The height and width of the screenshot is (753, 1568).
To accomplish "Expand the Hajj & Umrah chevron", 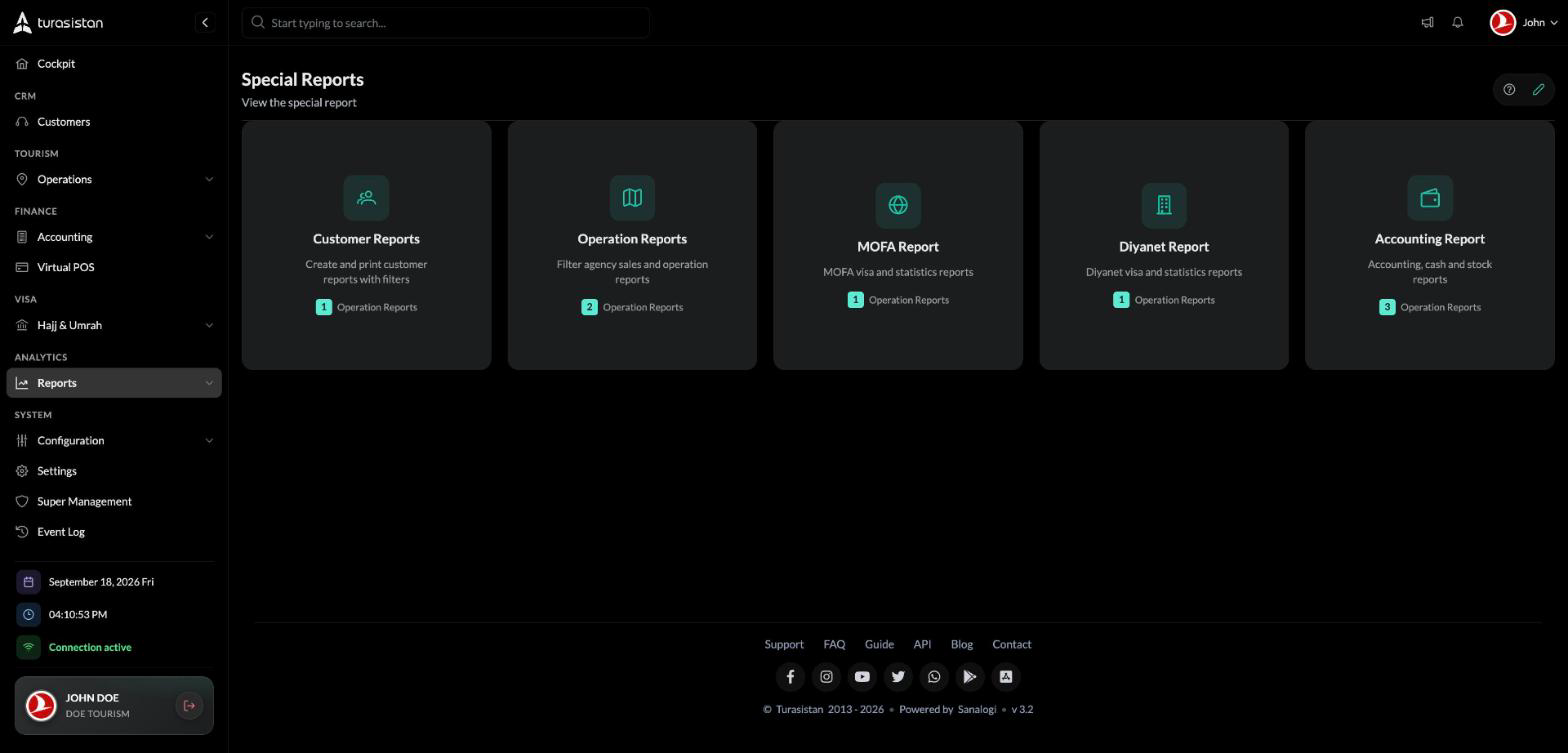I will pos(209,325).
